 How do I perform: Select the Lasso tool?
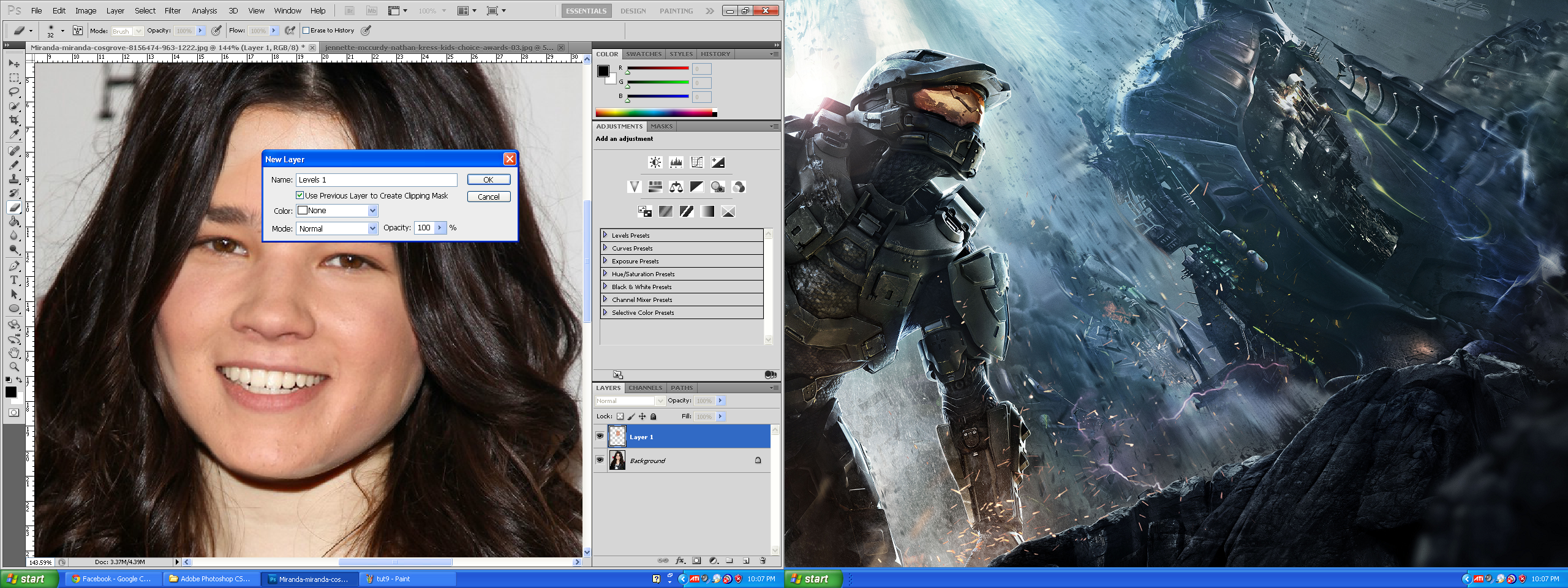(14, 92)
